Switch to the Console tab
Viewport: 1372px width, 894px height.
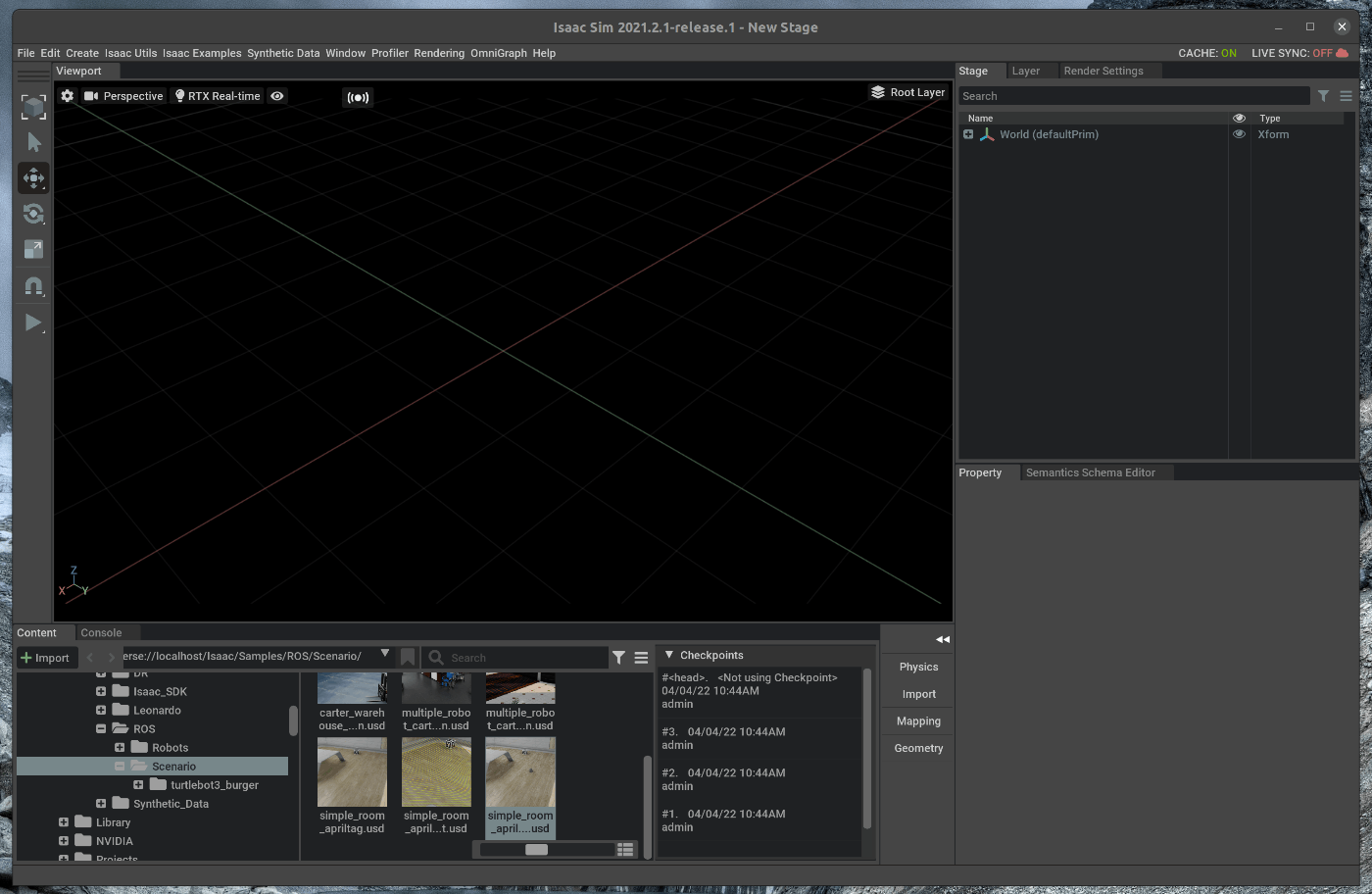pos(101,633)
